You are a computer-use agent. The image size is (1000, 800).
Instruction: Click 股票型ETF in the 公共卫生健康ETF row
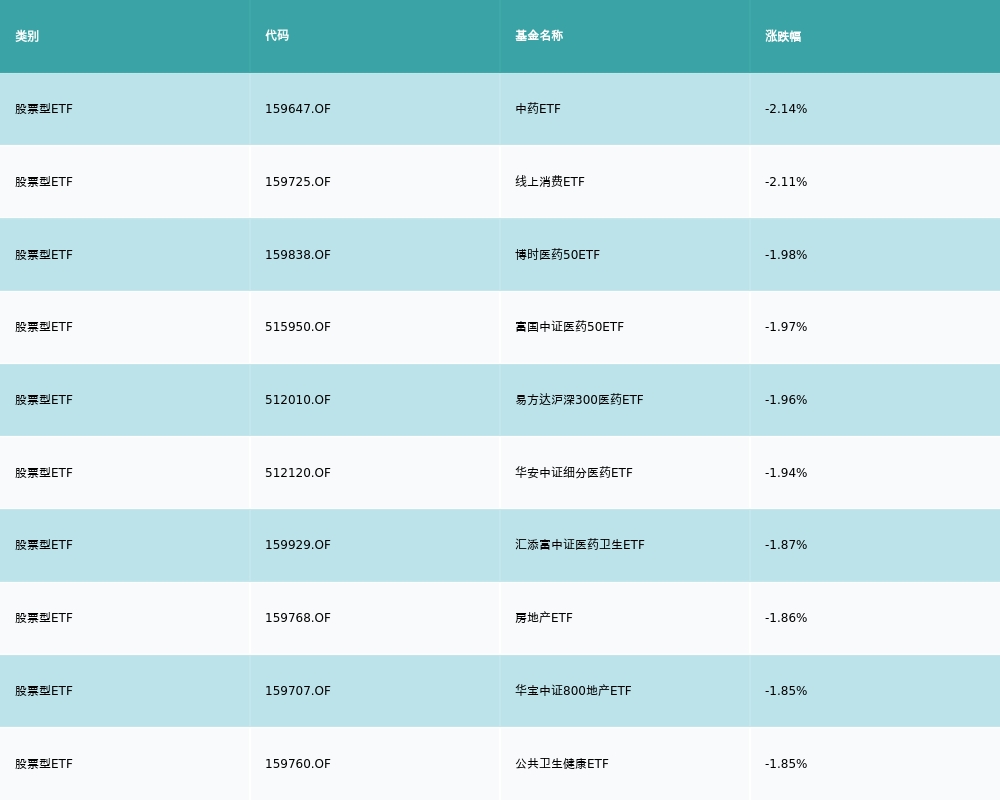[x=44, y=764]
